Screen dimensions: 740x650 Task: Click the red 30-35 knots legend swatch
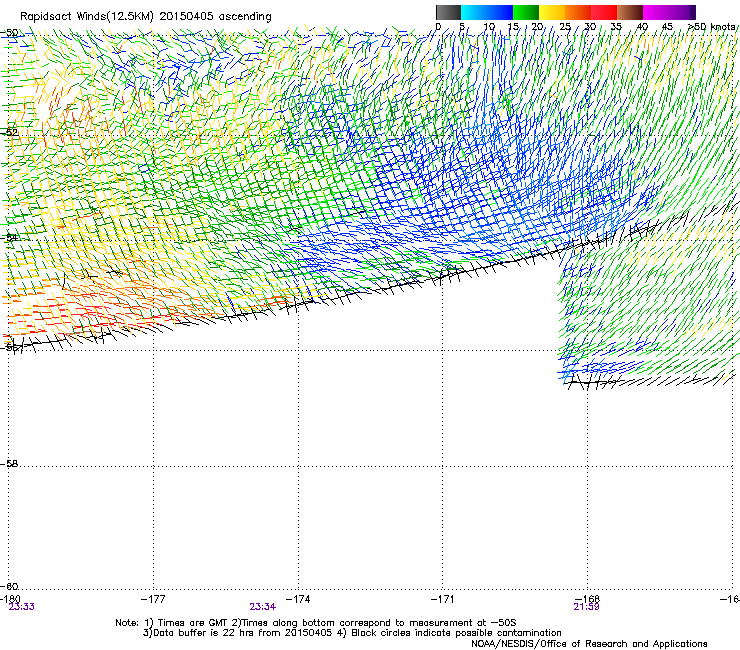(604, 12)
